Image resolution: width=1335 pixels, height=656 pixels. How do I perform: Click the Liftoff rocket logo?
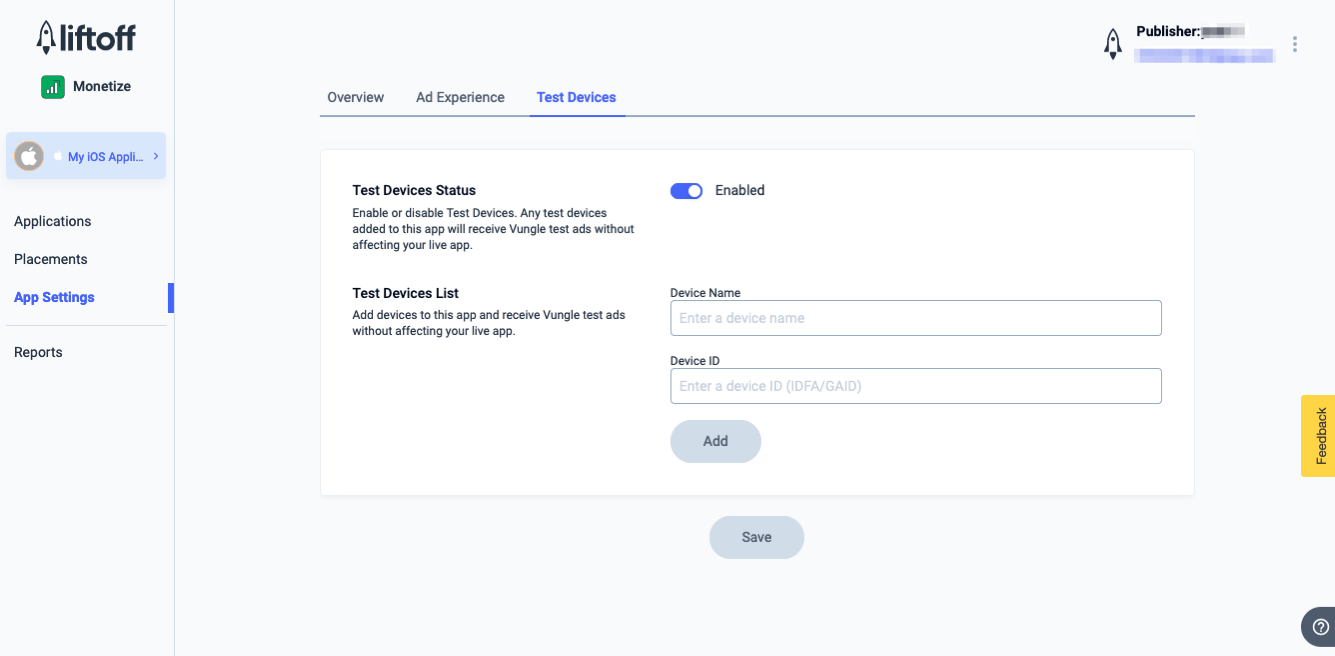[x=86, y=38]
